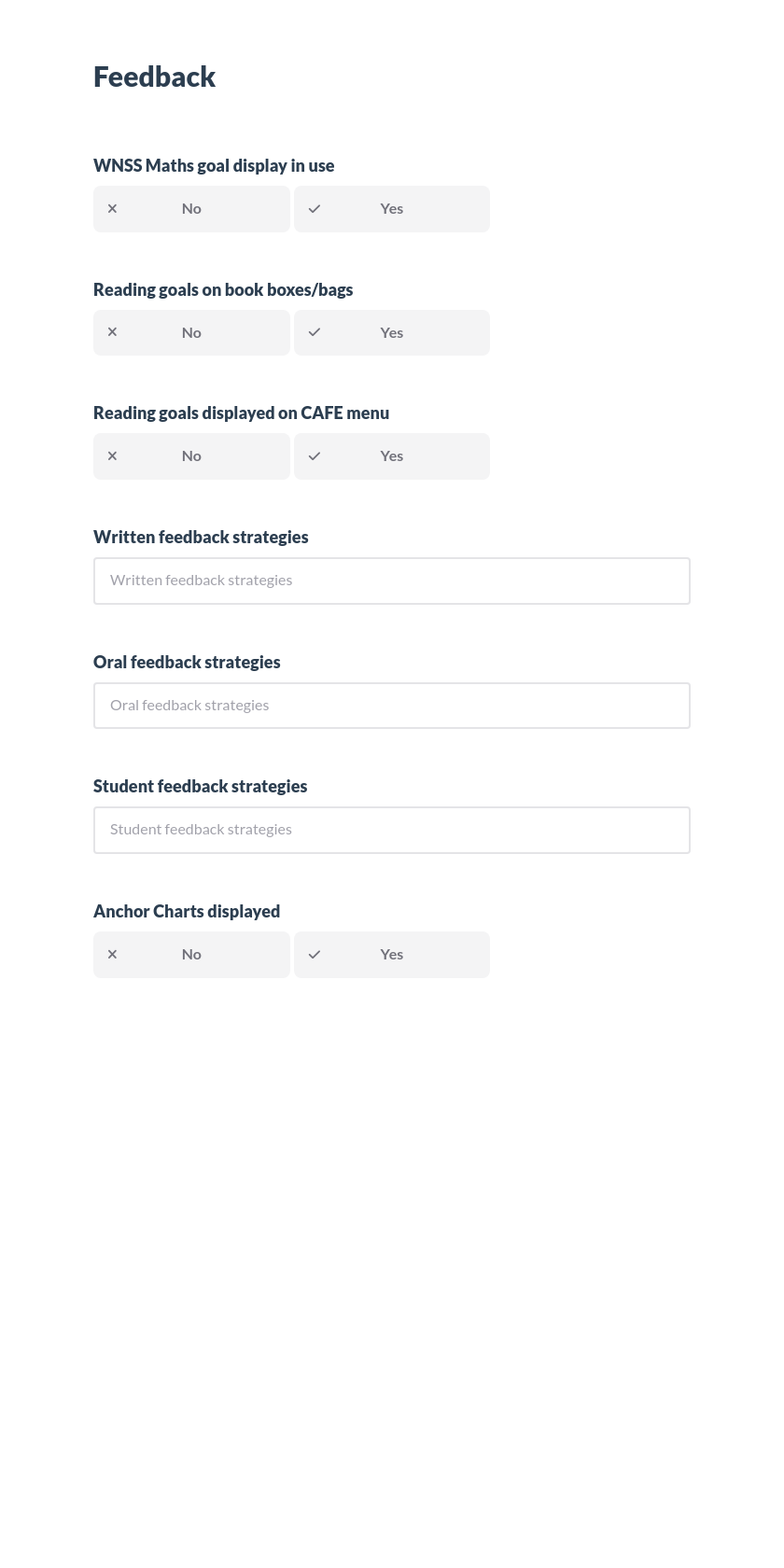Click the Oral feedback strategies input box
This screenshot has width=784, height=1568.
(x=391, y=705)
